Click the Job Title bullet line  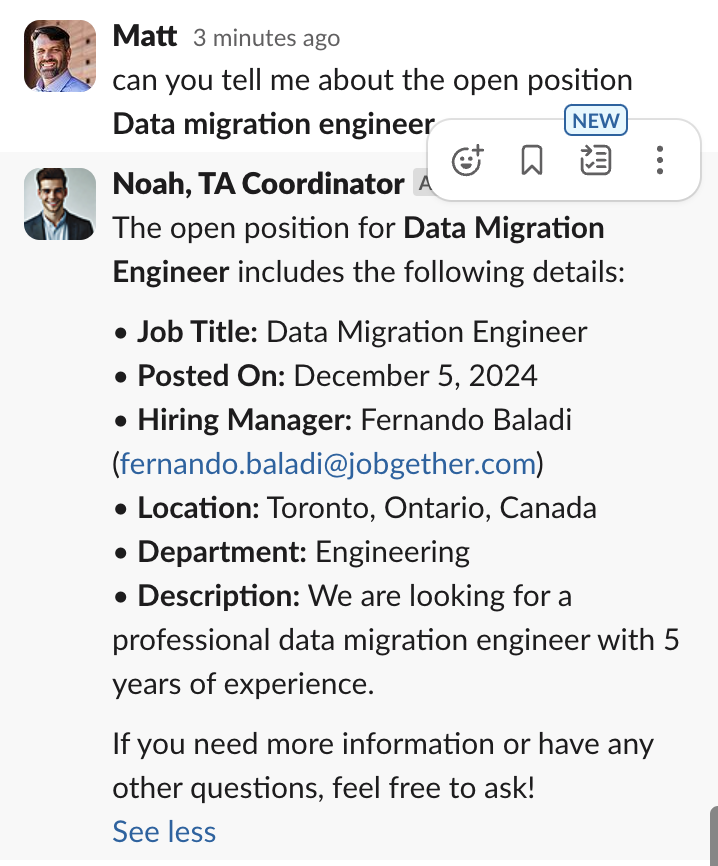362,331
